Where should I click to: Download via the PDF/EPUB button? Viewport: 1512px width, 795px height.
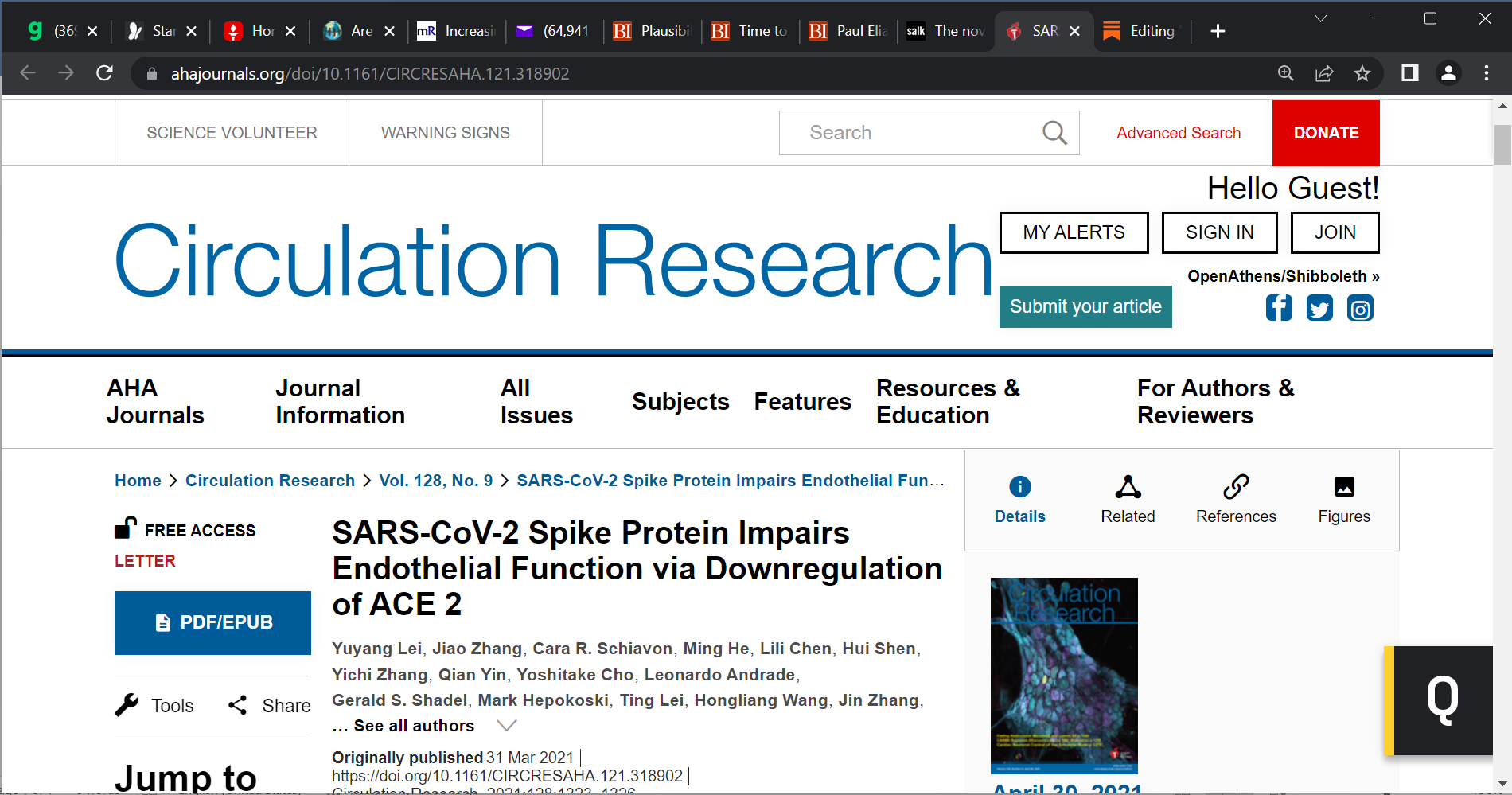click(212, 622)
